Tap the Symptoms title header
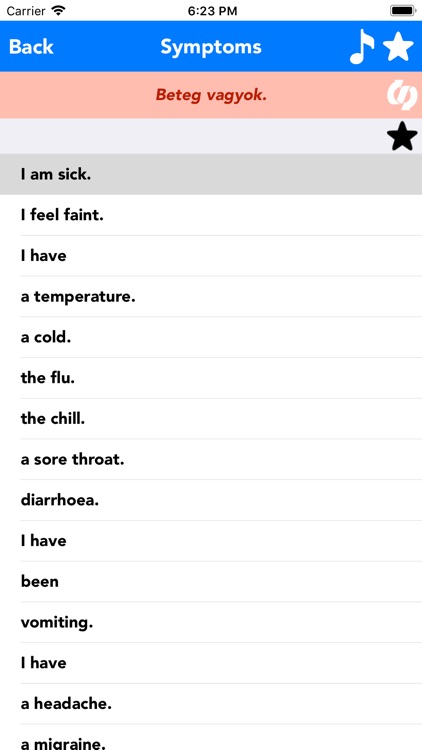Viewport: 422px width, 750px height. pos(211,47)
